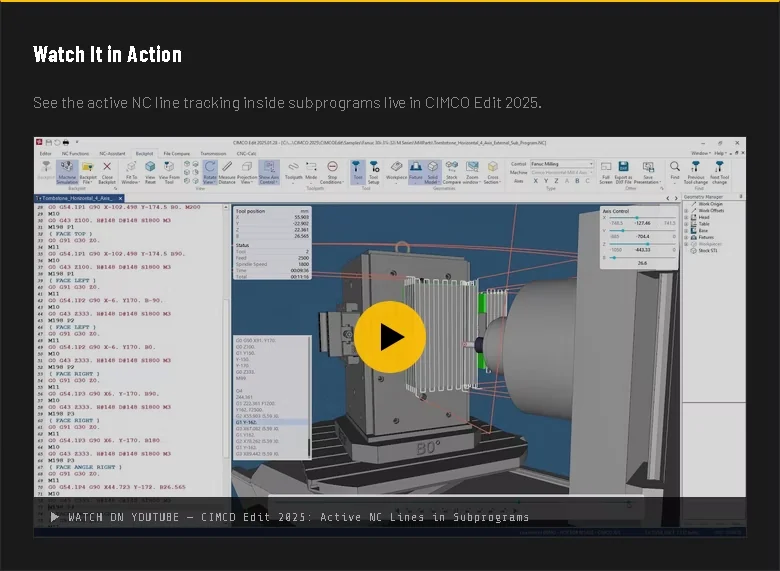The width and height of the screenshot is (780, 571).
Task: Open the Control Fanuc Milling dropdown
Action: click(x=562, y=164)
